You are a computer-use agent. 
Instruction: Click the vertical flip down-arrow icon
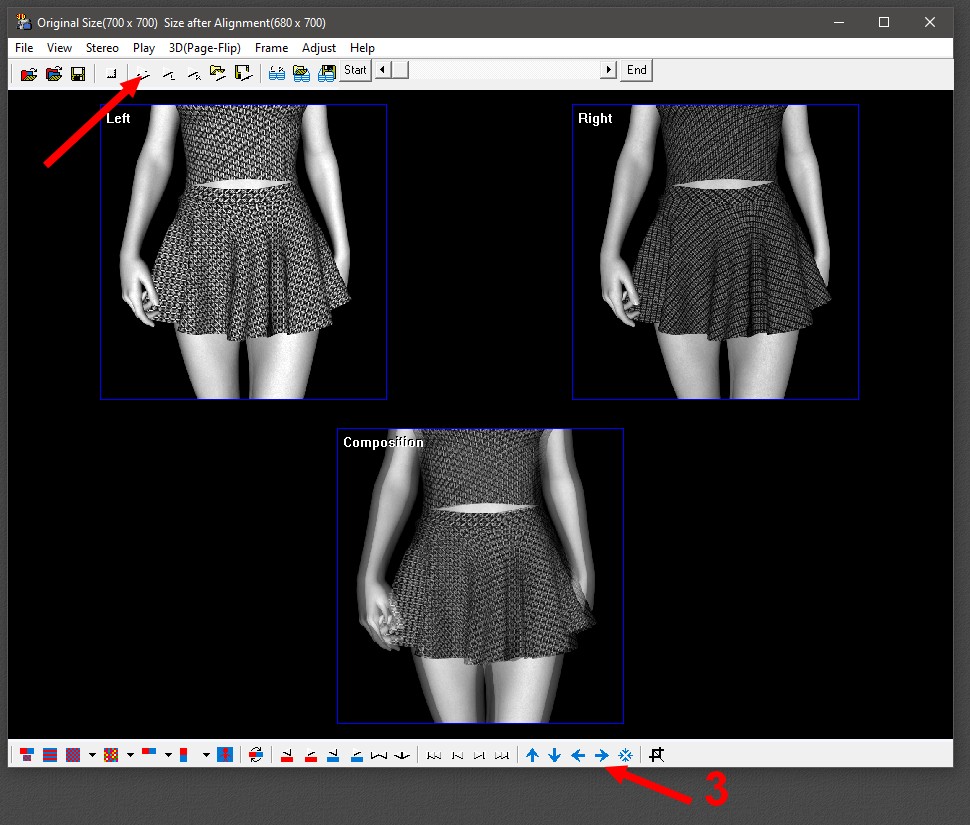tap(402, 755)
